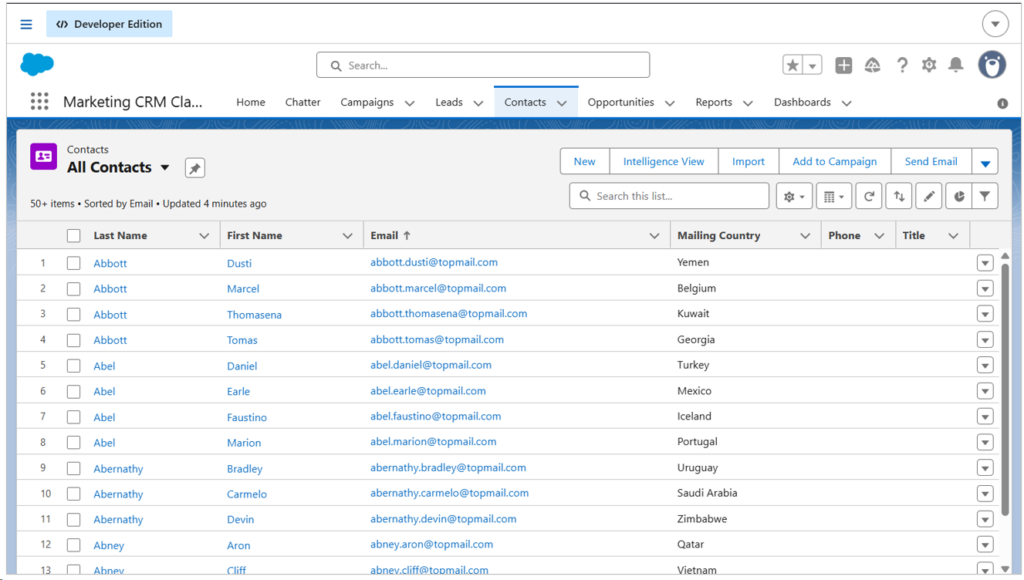Click the Salesforce cloud logo
The width and height of the screenshot is (1024, 580).
[x=37, y=65]
